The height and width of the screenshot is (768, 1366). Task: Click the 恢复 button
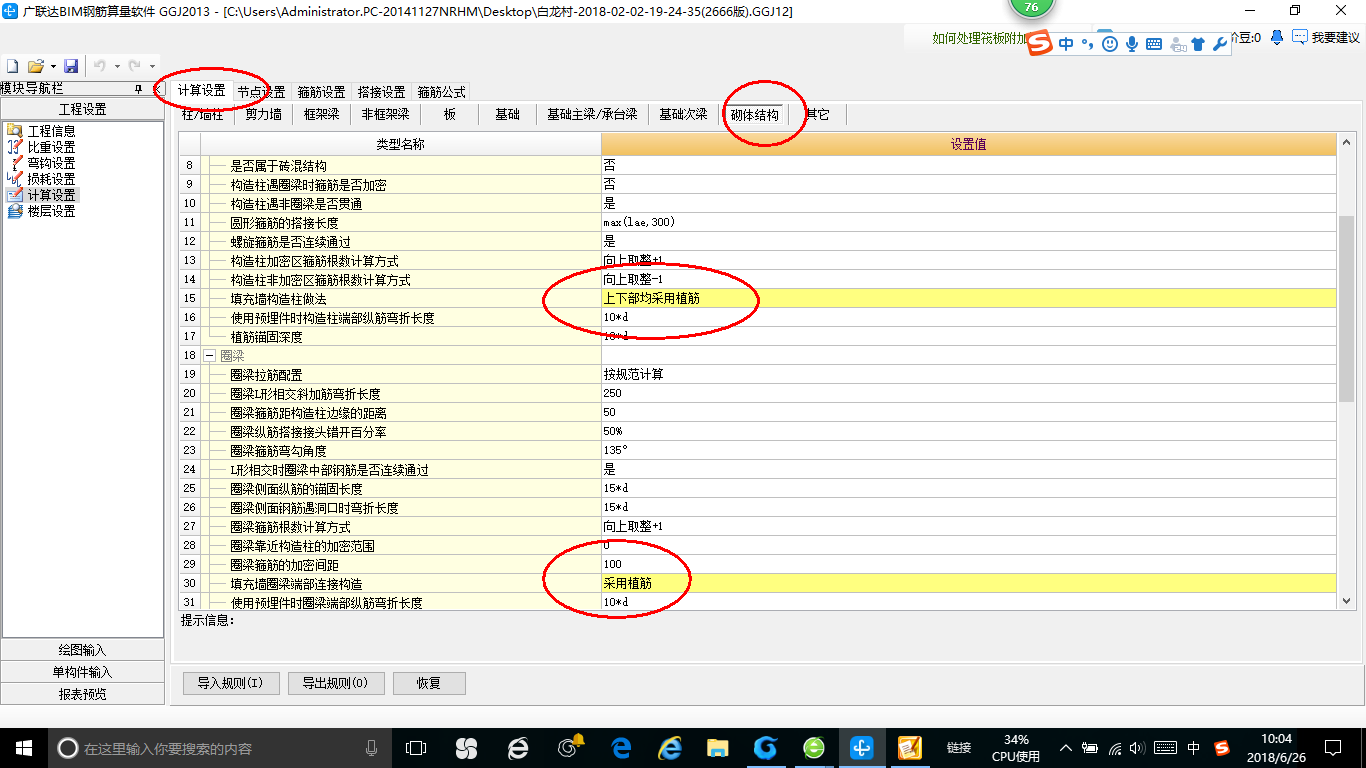(x=429, y=683)
